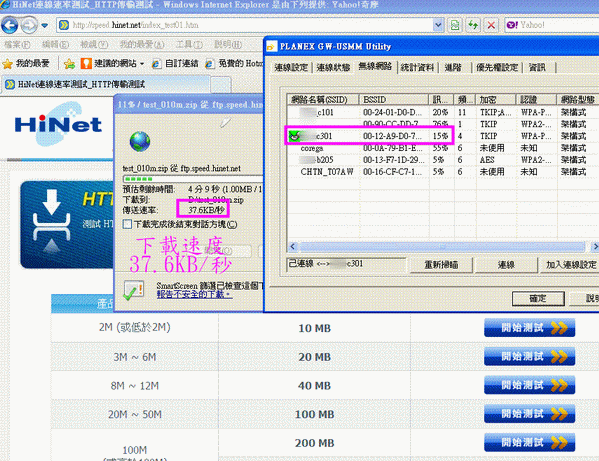This screenshot has width=599, height=461.
Task: Click the compatibility view icon
Action: [x=455, y=25]
